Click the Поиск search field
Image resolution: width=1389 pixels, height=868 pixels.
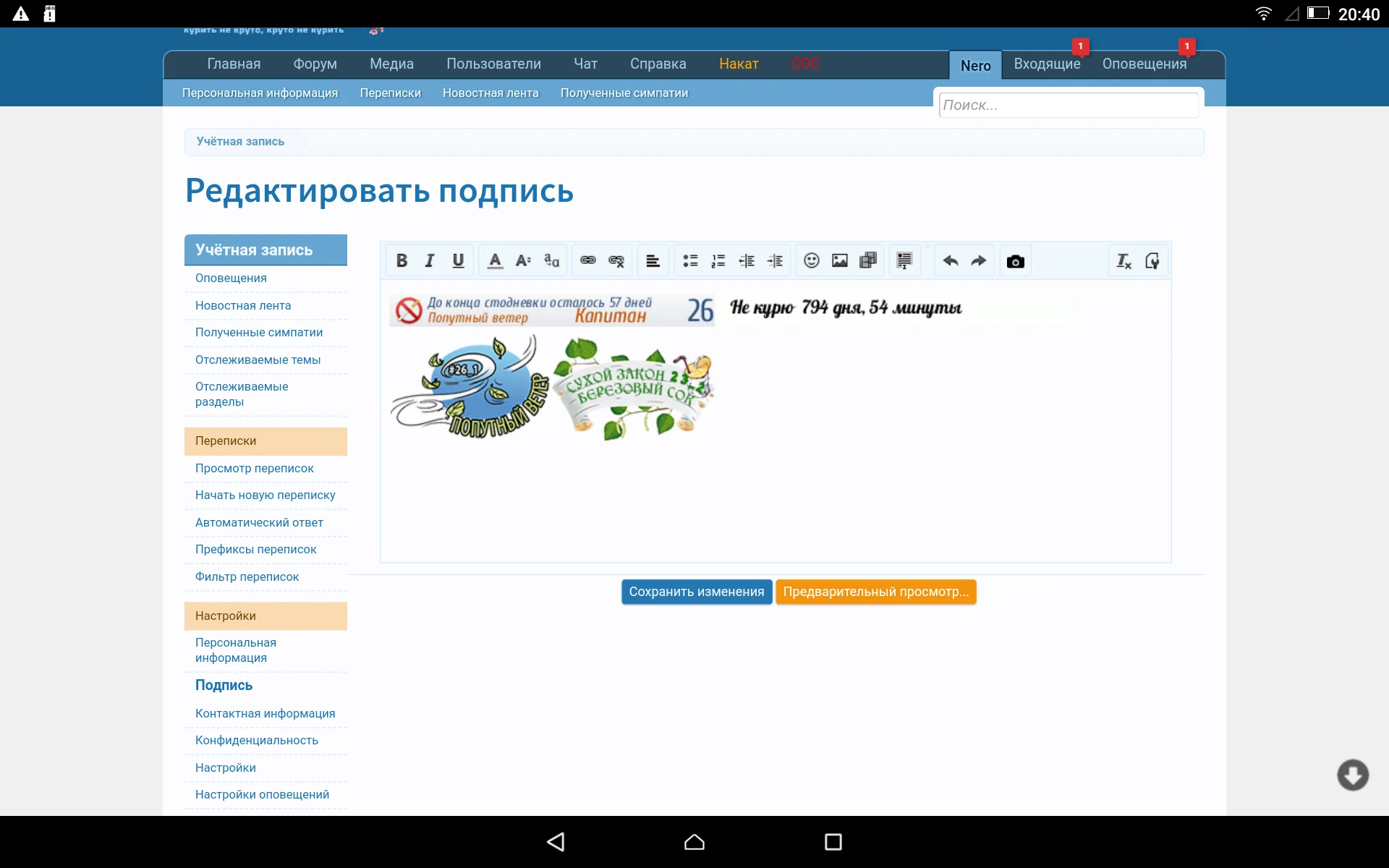click(1069, 105)
